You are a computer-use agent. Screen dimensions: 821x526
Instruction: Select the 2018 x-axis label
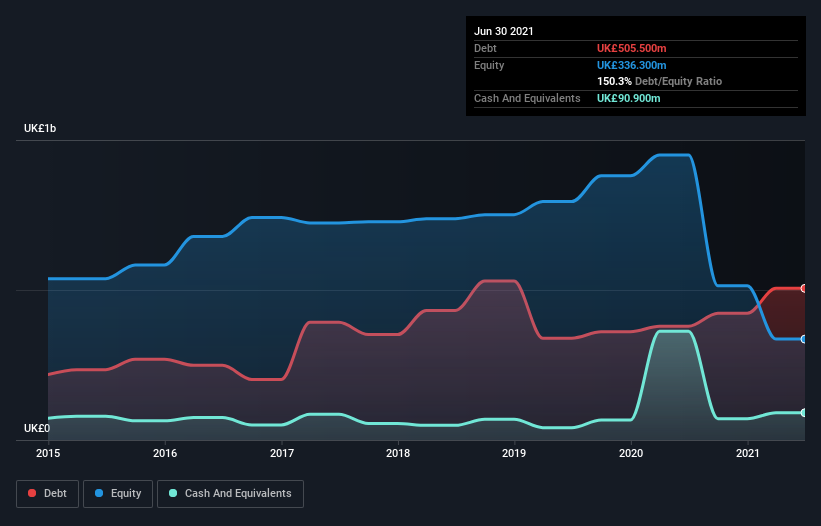coord(398,453)
